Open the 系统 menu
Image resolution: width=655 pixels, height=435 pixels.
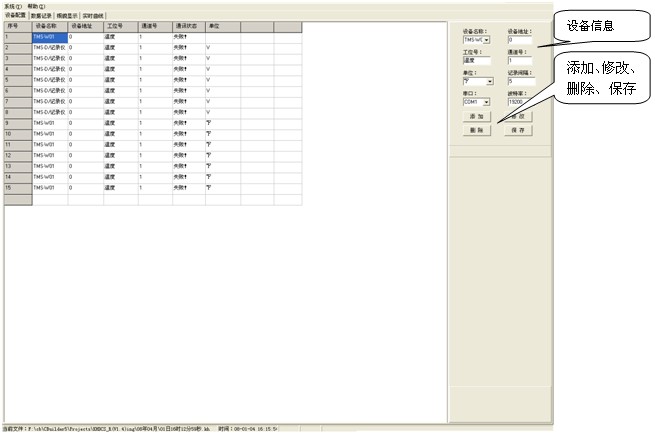(12, 6)
